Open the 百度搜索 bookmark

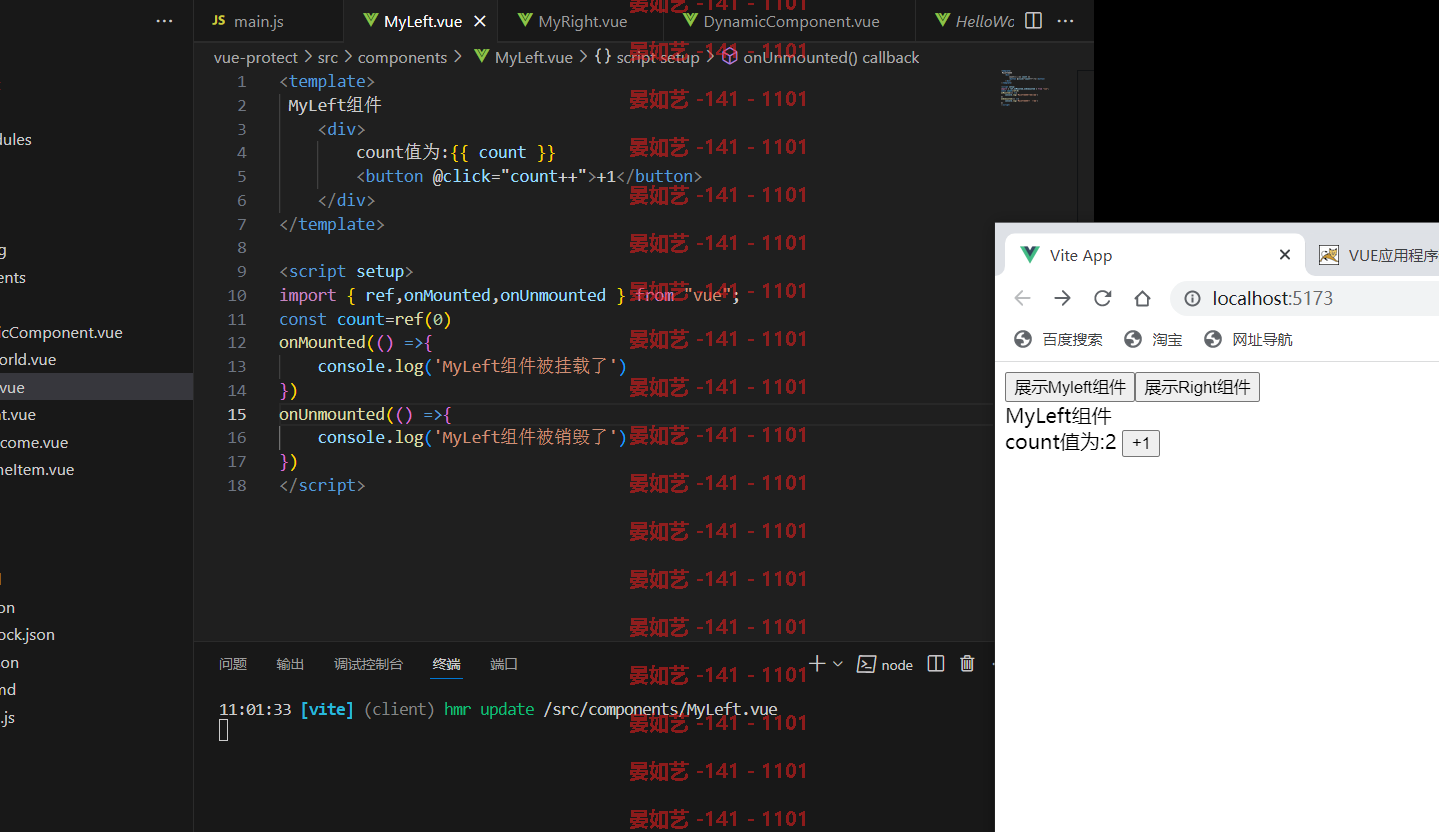(1058, 340)
